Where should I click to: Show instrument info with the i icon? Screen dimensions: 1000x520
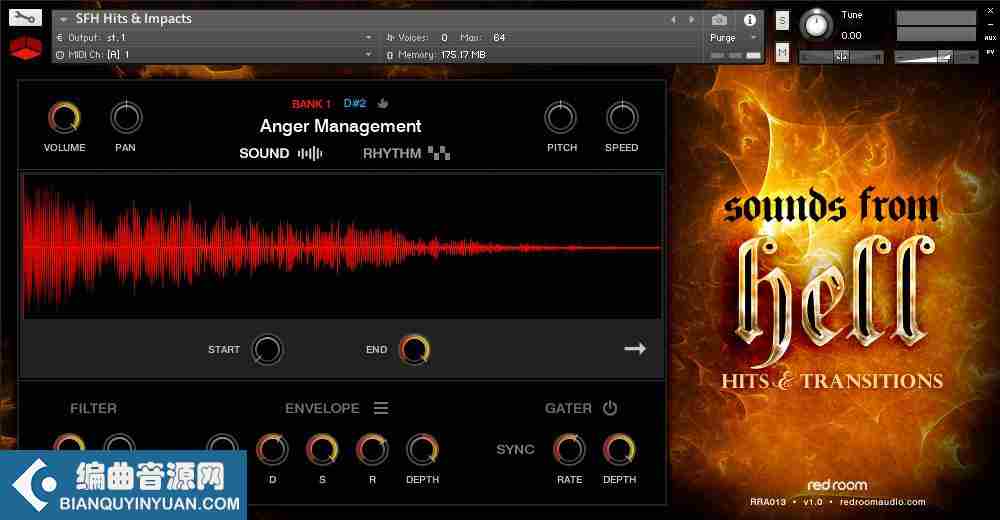pos(749,20)
